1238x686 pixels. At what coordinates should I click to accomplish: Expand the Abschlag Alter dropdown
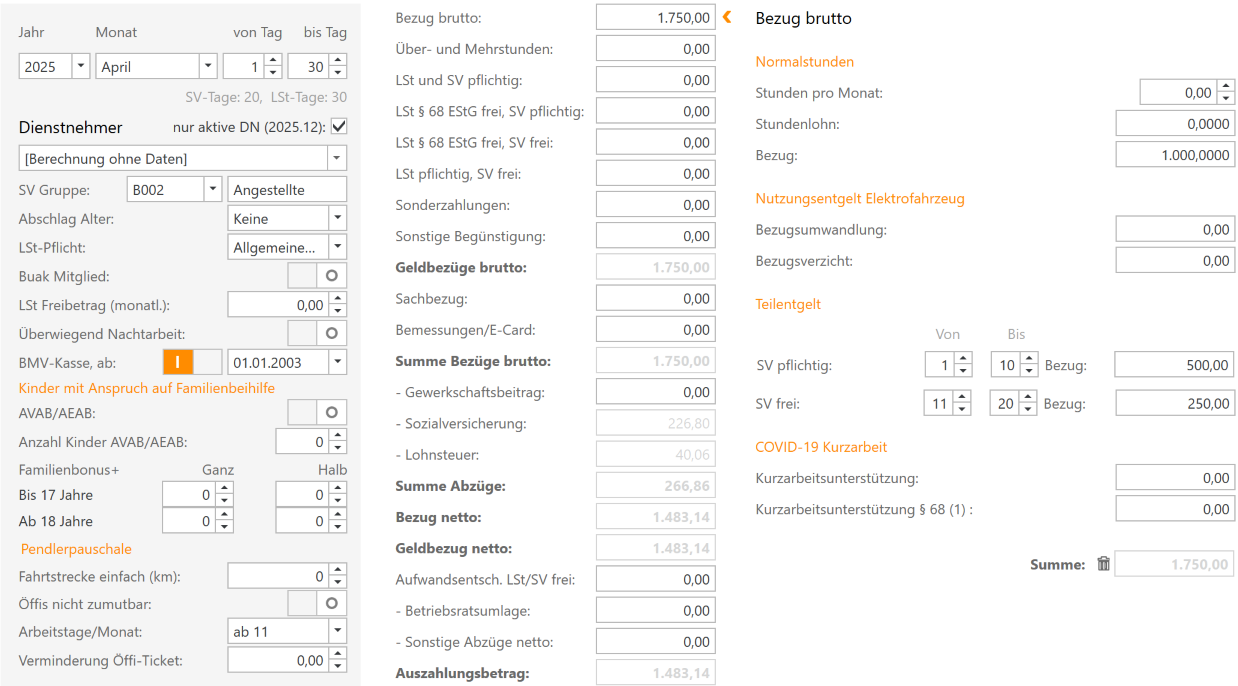pyautogui.click(x=338, y=218)
